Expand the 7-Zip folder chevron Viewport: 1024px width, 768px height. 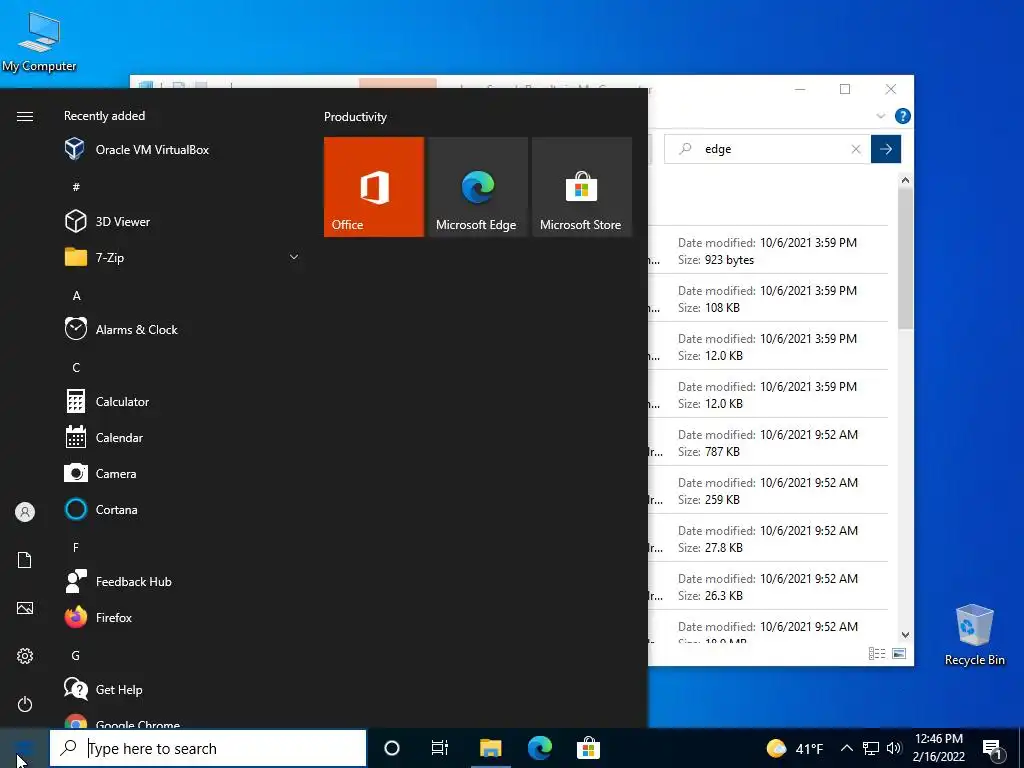pyautogui.click(x=294, y=257)
